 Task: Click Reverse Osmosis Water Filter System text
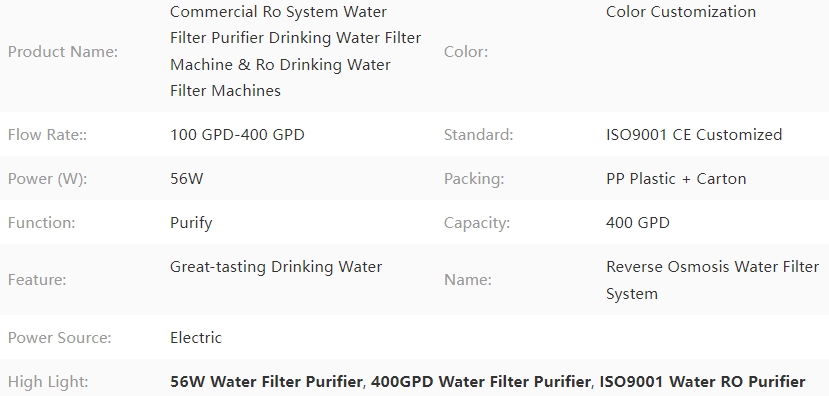click(x=712, y=280)
